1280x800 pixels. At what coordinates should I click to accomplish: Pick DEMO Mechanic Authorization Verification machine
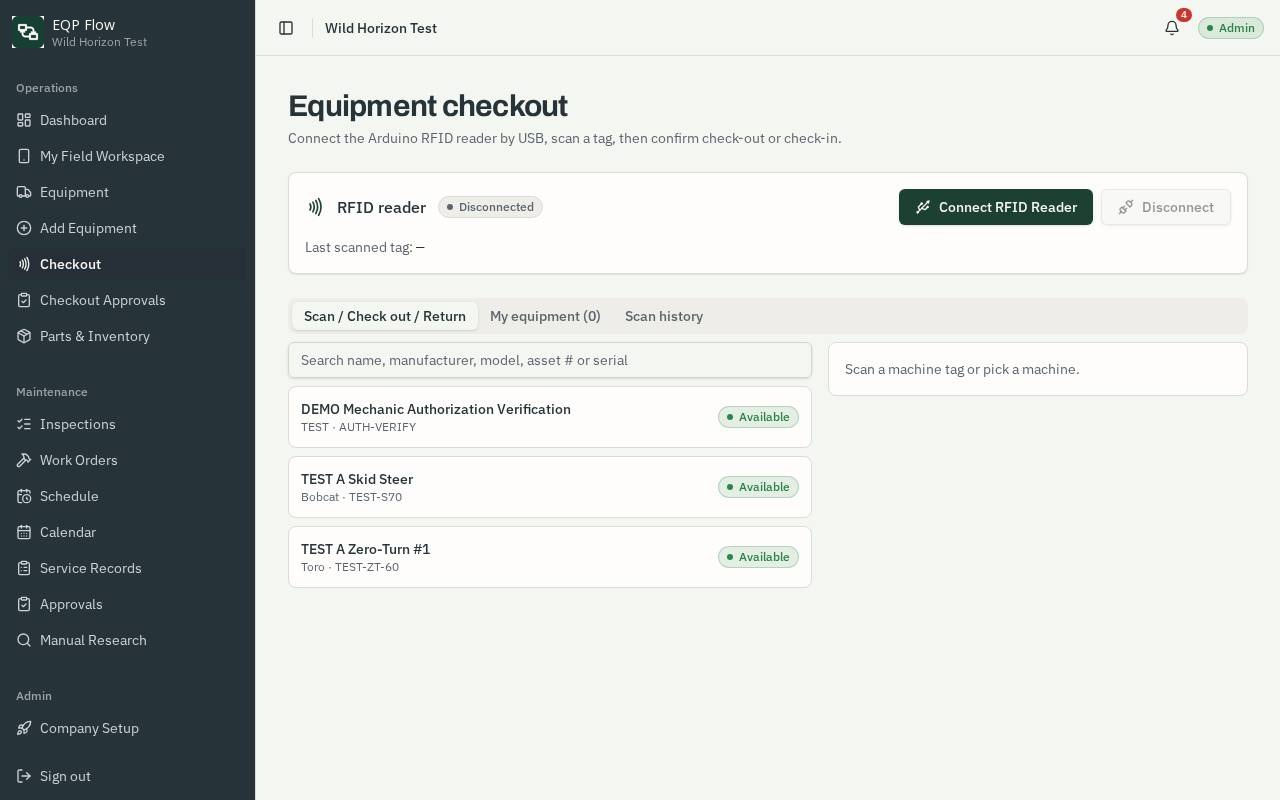click(550, 417)
